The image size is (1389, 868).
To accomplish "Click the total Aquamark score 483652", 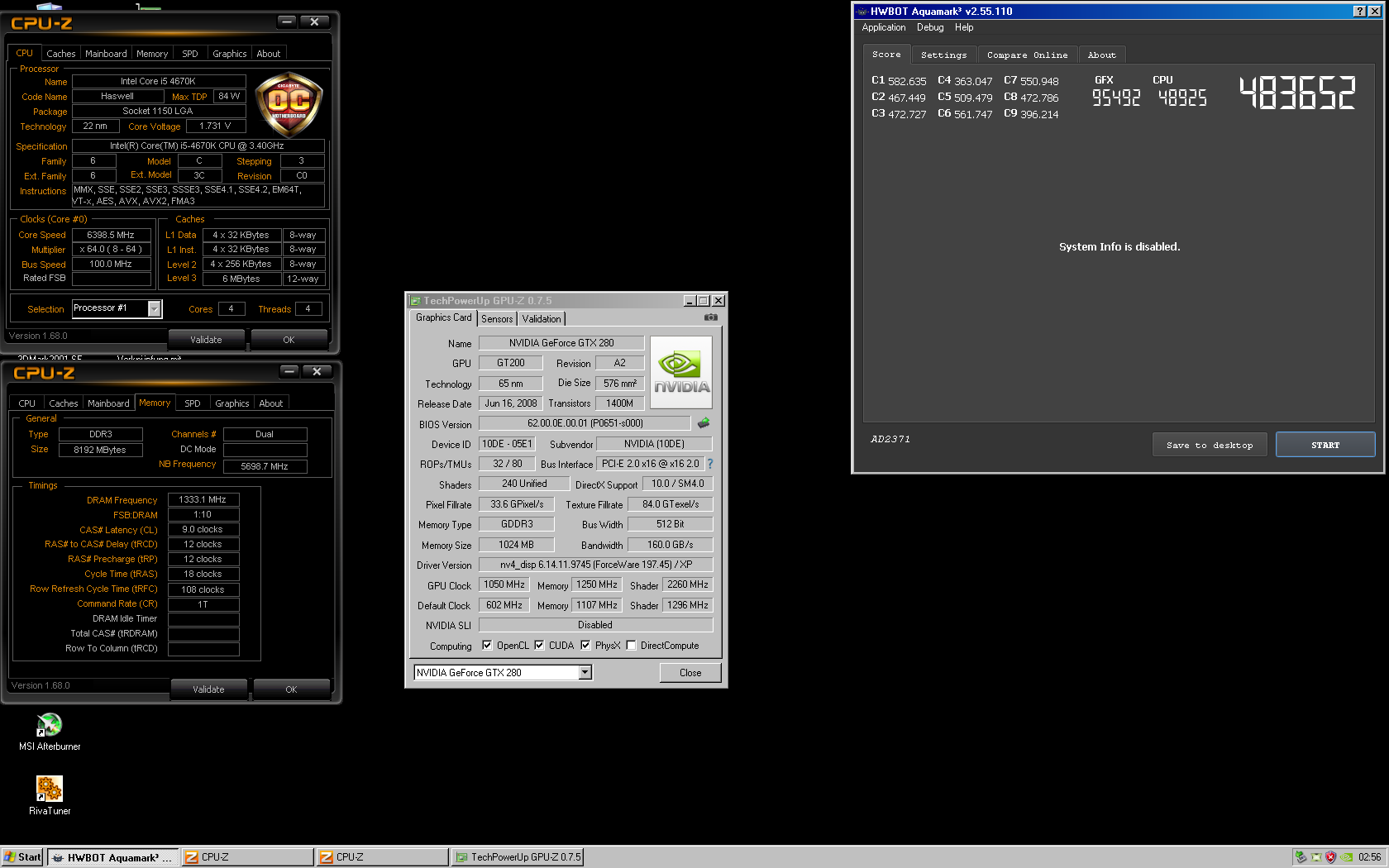I will tap(1297, 93).
